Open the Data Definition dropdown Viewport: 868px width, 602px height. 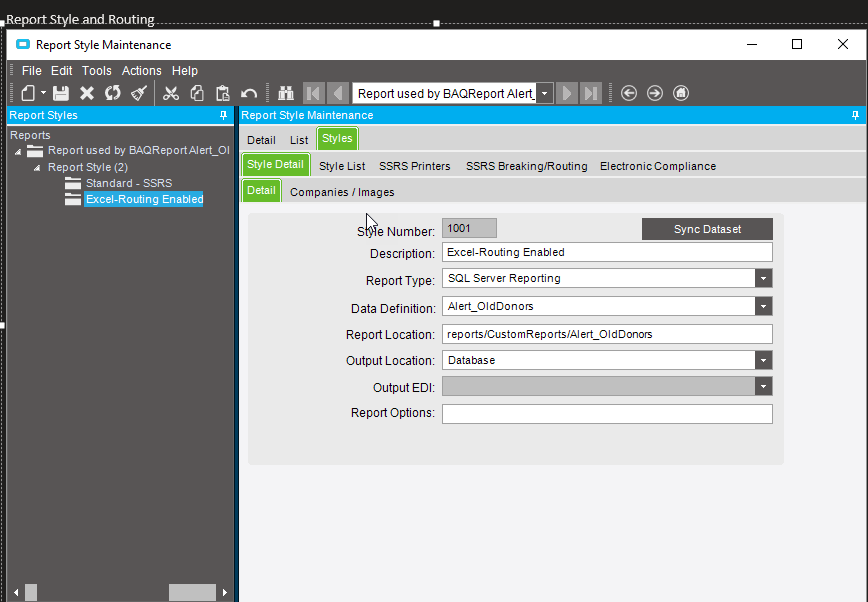763,306
